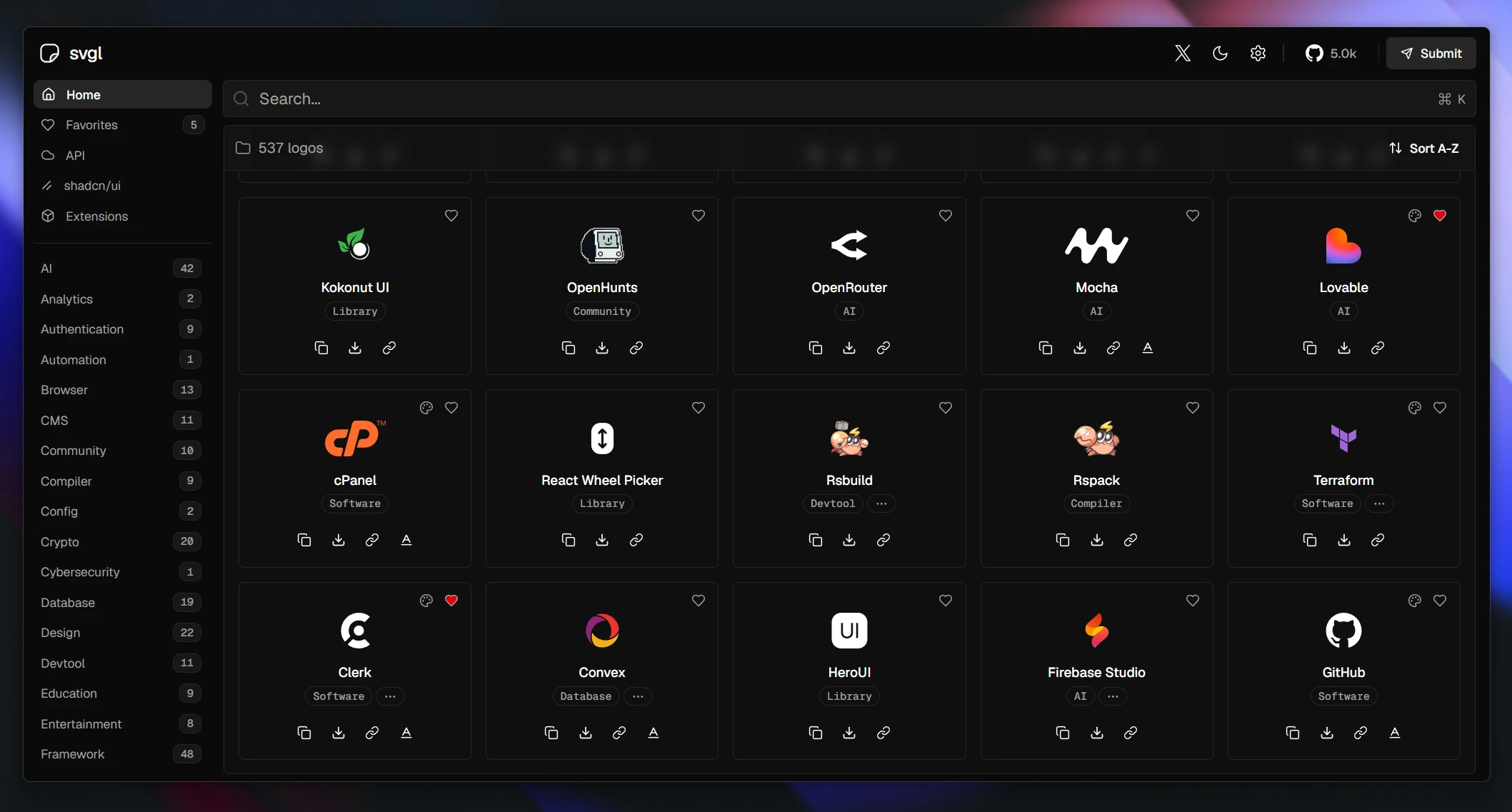Screen dimensions: 1512x812
Task: Open the Rsbuild website link
Action: [883, 540]
